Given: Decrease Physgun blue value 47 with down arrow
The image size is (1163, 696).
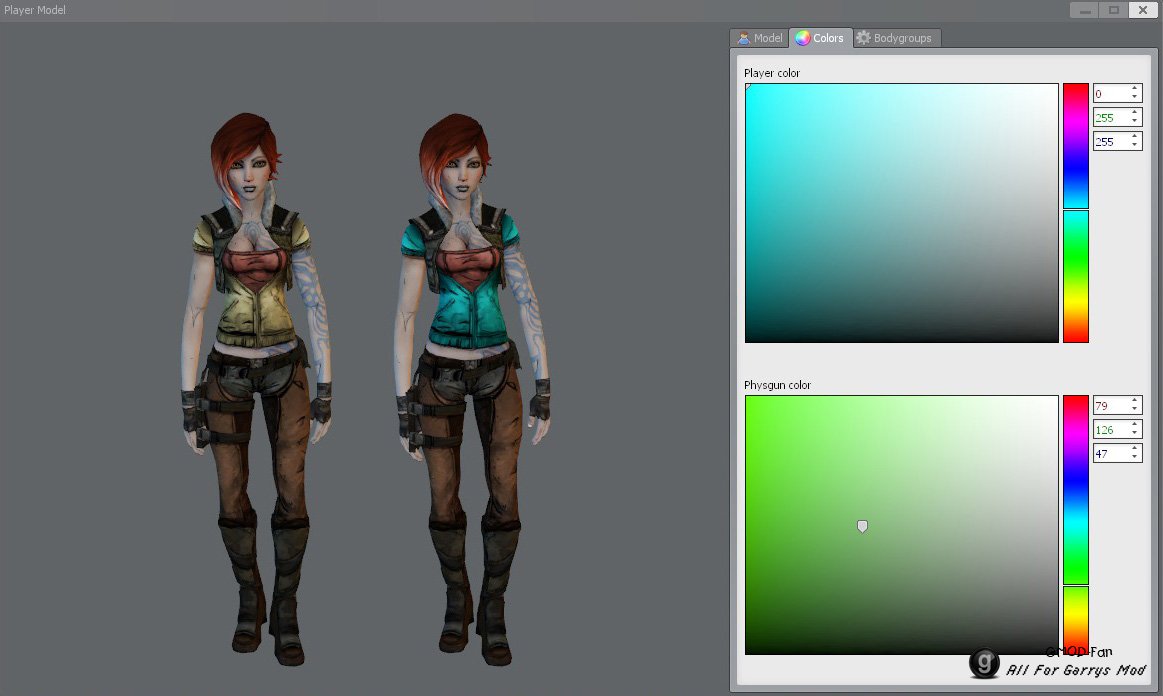Looking at the screenshot, I should (1135, 457).
